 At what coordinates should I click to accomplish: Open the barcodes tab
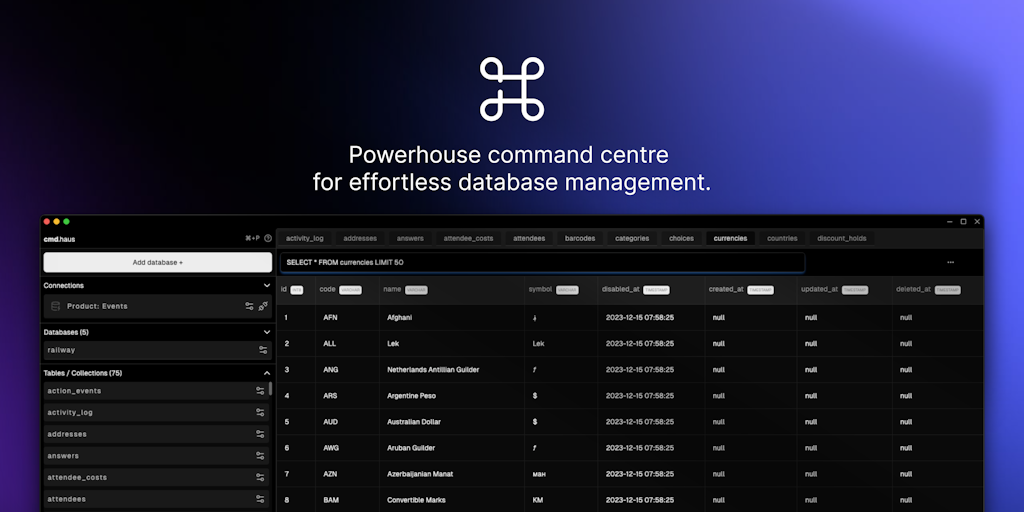[x=579, y=238]
